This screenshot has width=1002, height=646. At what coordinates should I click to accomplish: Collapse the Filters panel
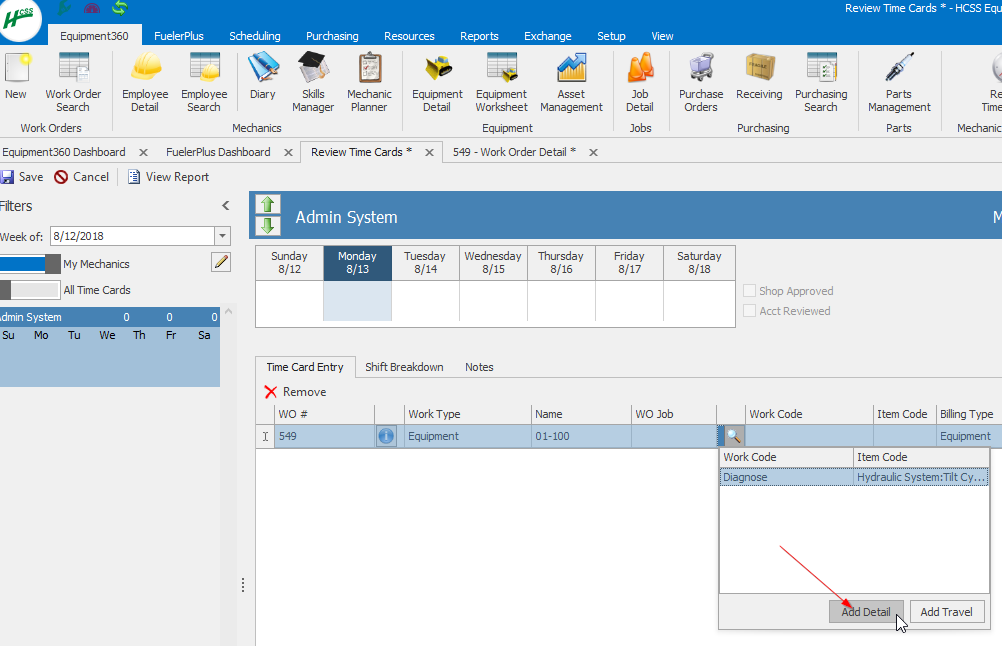click(x=226, y=206)
